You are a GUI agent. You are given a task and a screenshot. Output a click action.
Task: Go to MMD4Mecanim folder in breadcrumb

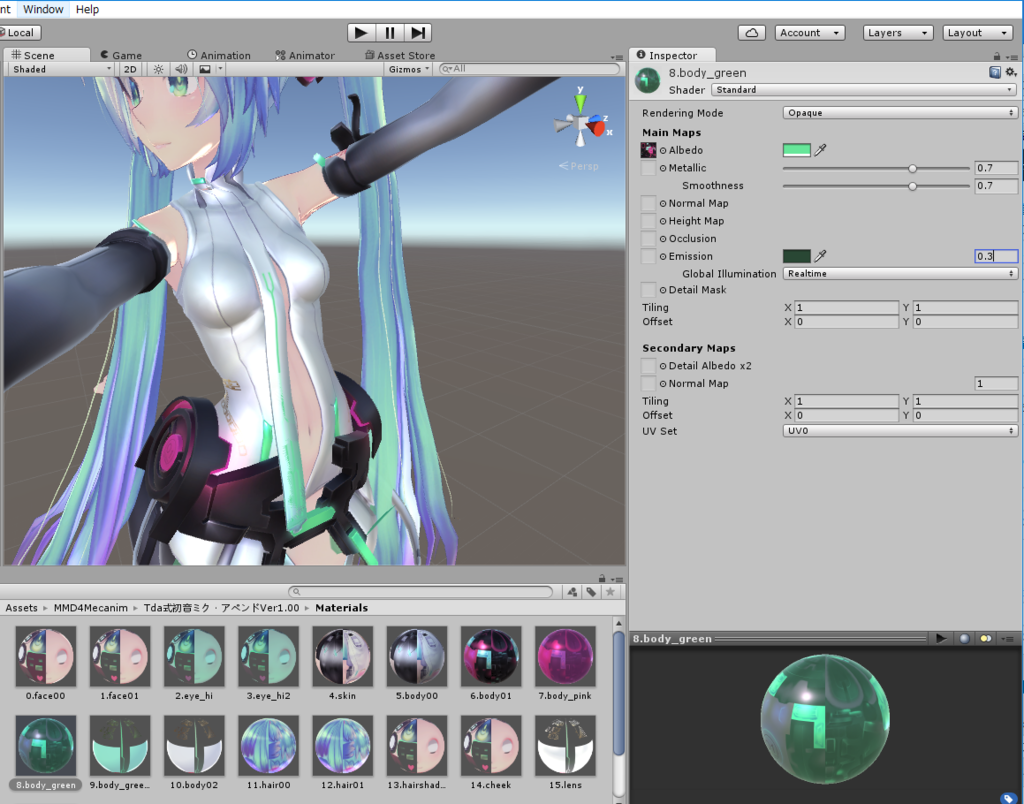[x=91, y=607]
